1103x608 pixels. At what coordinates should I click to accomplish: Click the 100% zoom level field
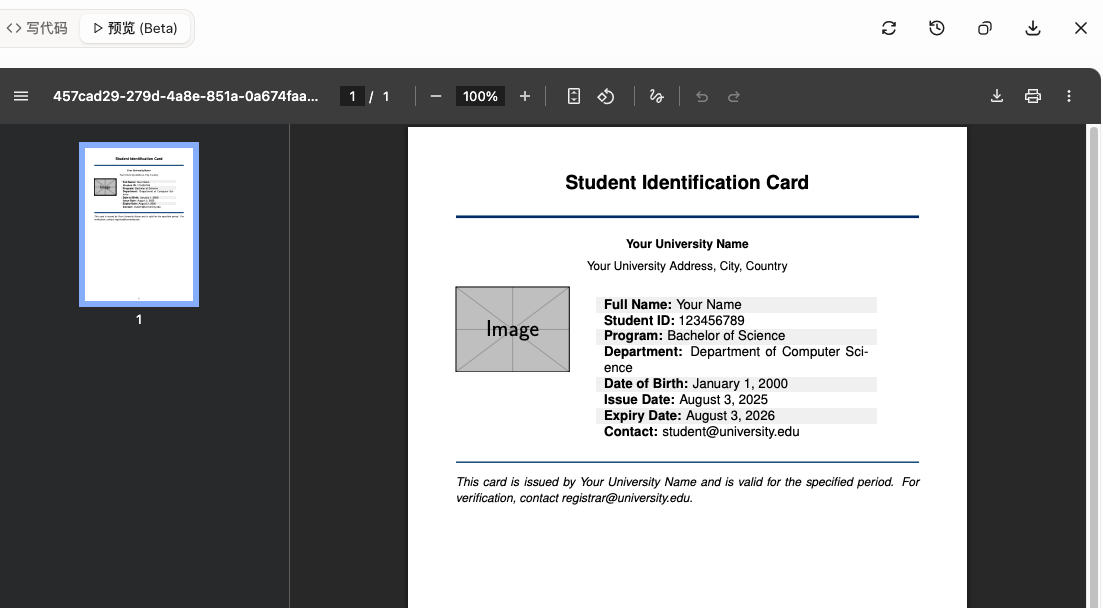point(480,96)
